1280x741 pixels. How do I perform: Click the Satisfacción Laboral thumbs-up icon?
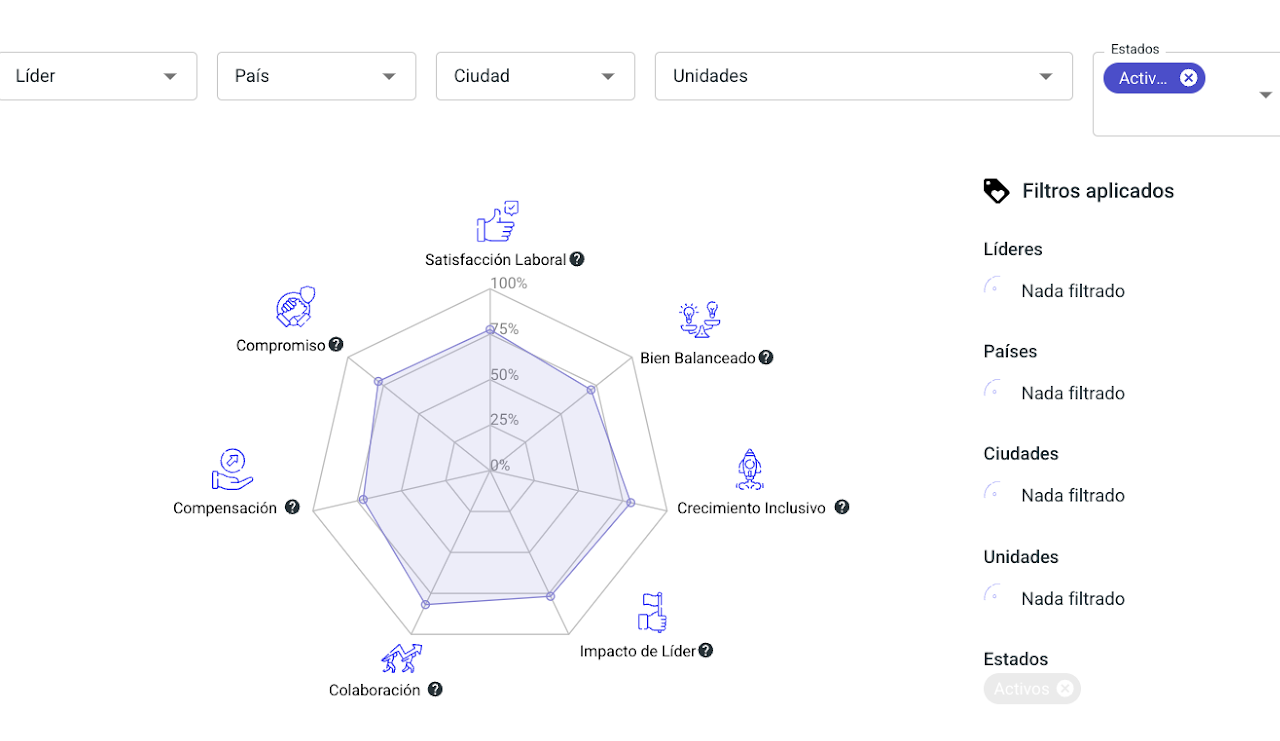point(497,222)
